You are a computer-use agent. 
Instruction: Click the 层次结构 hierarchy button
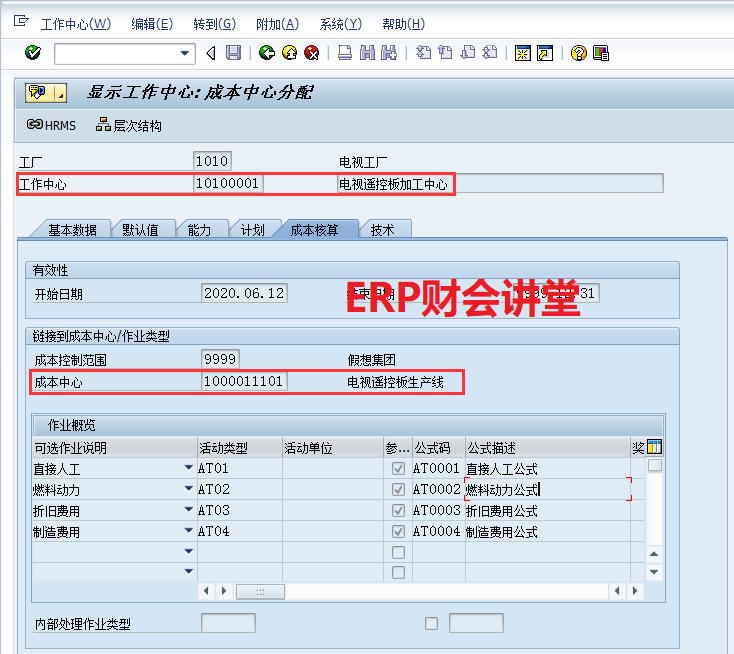point(128,125)
